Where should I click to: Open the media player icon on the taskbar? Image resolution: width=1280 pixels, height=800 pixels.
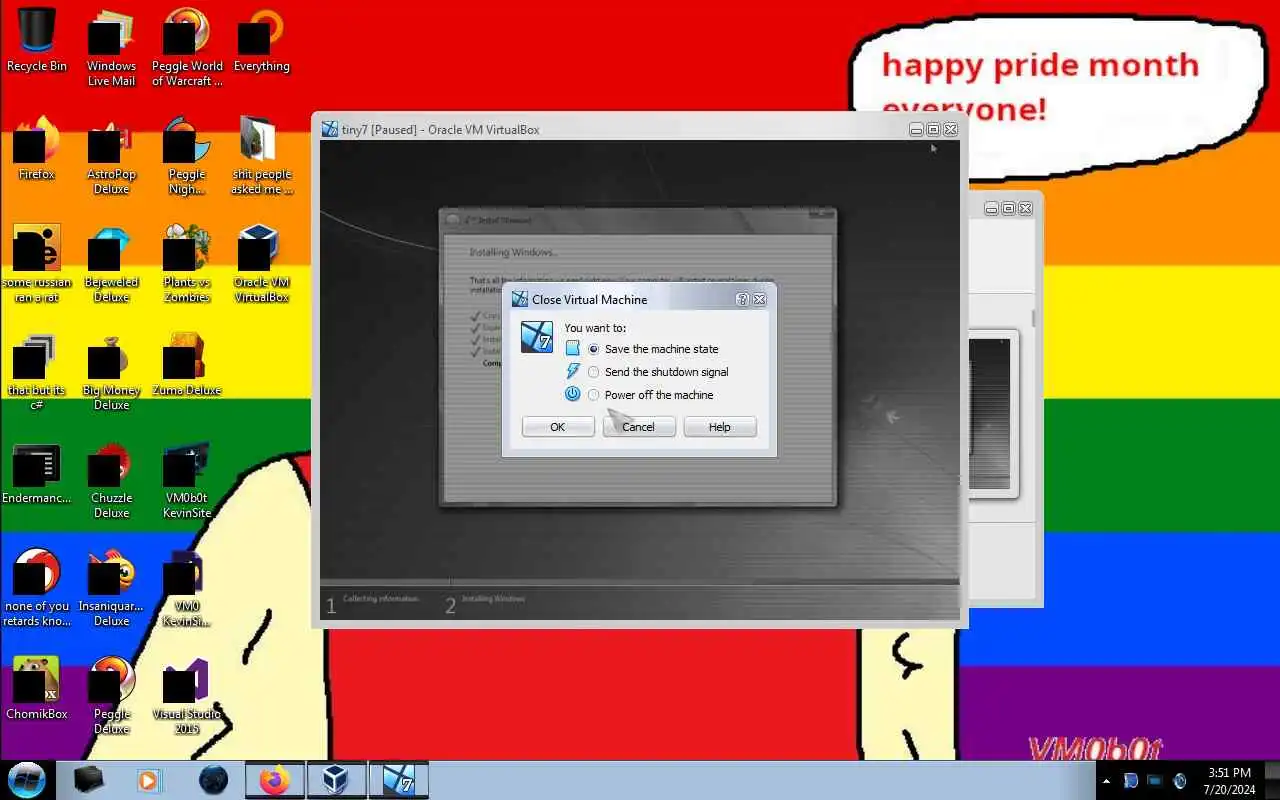pos(149,779)
